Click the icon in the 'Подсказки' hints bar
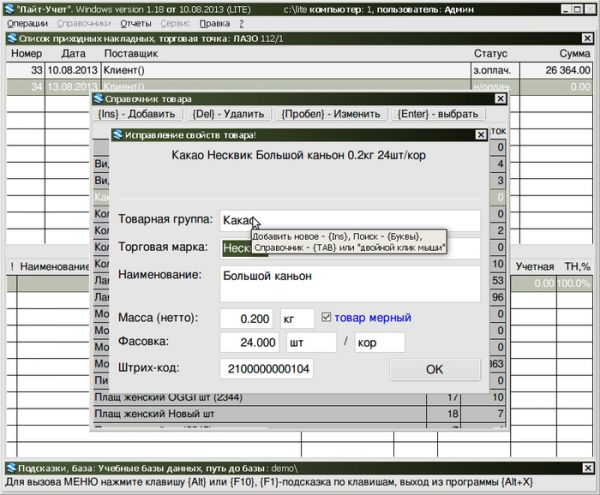Screen dimensions: 600x495 coord(10,468)
